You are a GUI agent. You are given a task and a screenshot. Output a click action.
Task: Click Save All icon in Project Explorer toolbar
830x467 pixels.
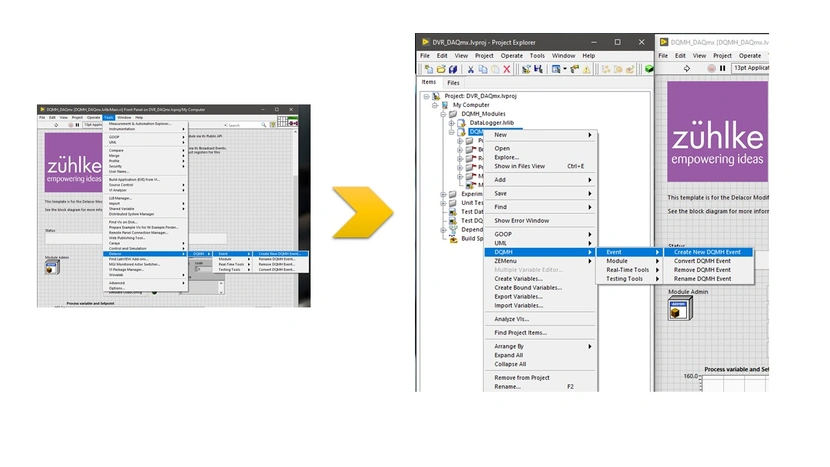(x=453, y=69)
